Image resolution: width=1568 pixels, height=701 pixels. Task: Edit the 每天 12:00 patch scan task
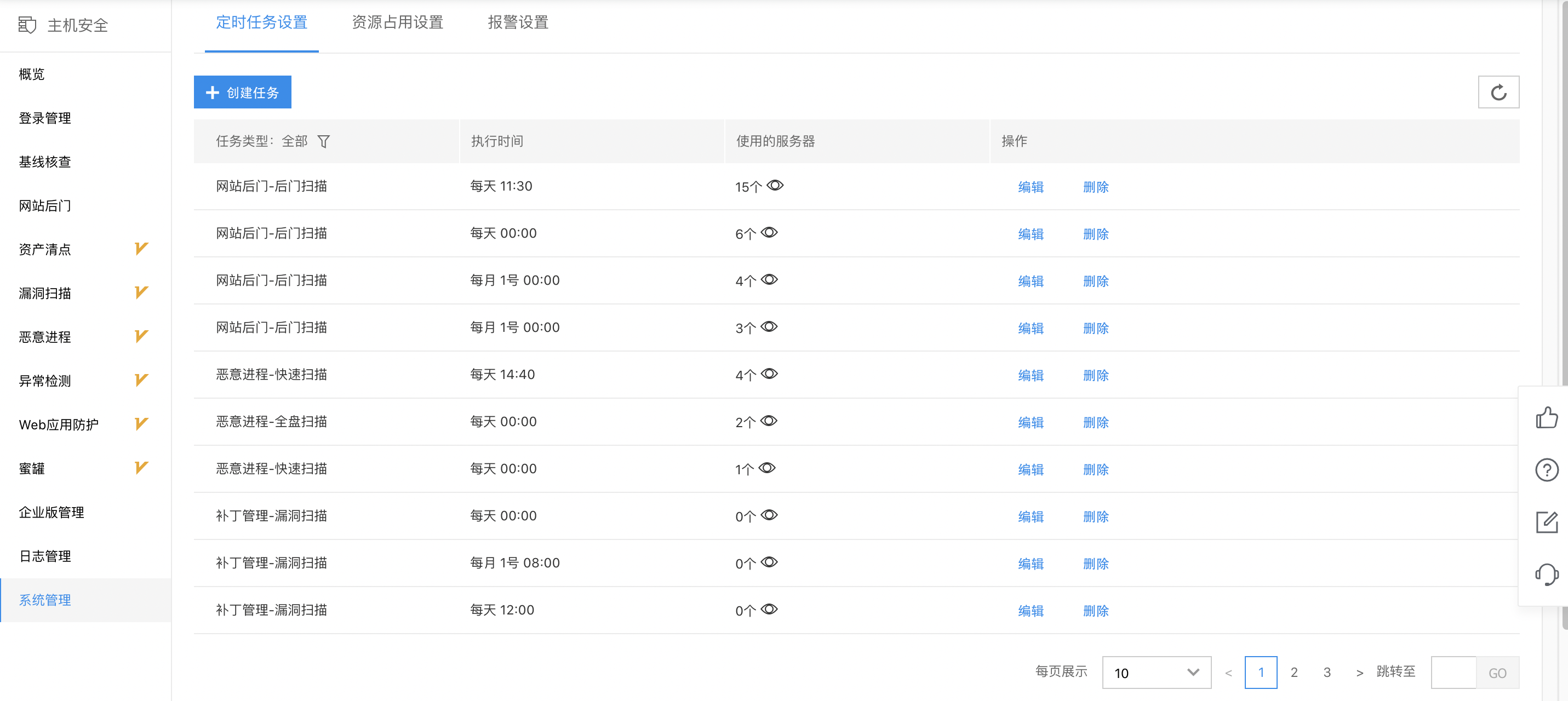tap(1031, 611)
